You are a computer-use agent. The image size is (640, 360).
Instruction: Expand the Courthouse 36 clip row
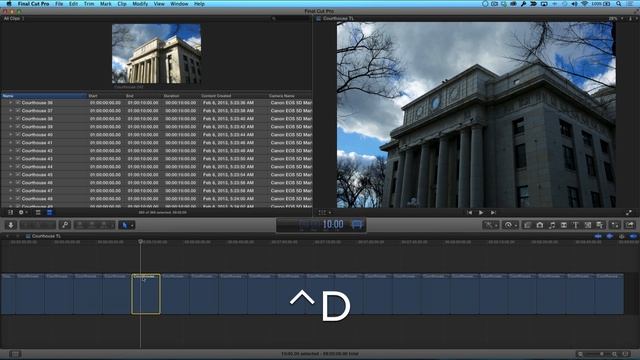coord(11,103)
